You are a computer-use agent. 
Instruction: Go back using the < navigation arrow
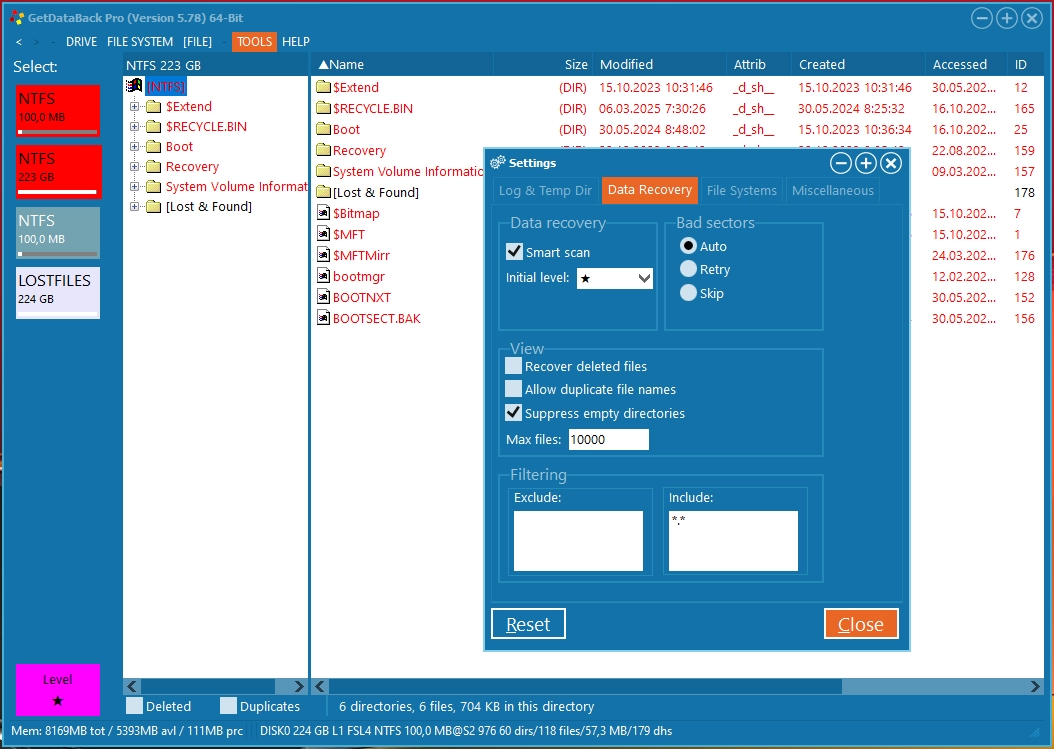pos(19,42)
